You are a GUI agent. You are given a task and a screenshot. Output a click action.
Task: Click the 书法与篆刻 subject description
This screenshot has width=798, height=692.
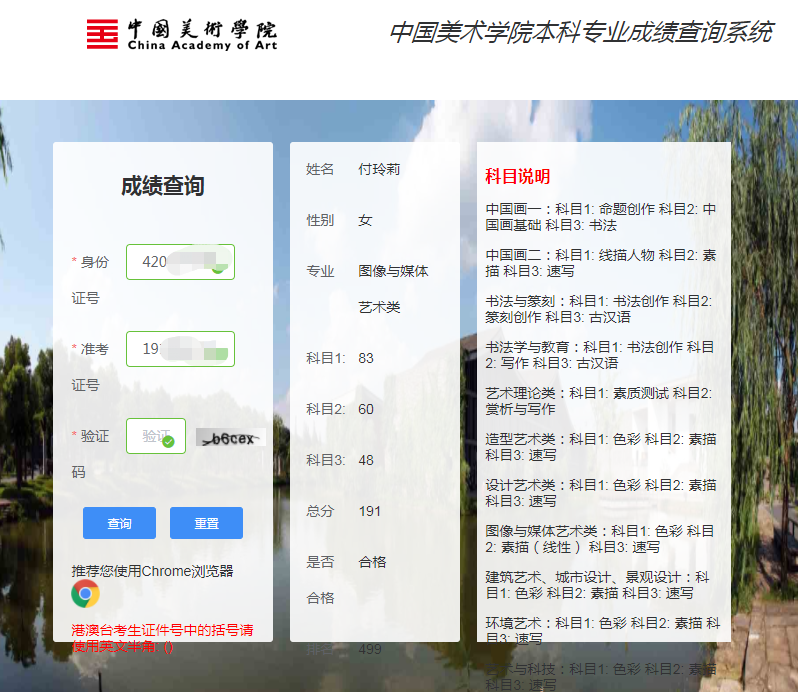pos(598,309)
